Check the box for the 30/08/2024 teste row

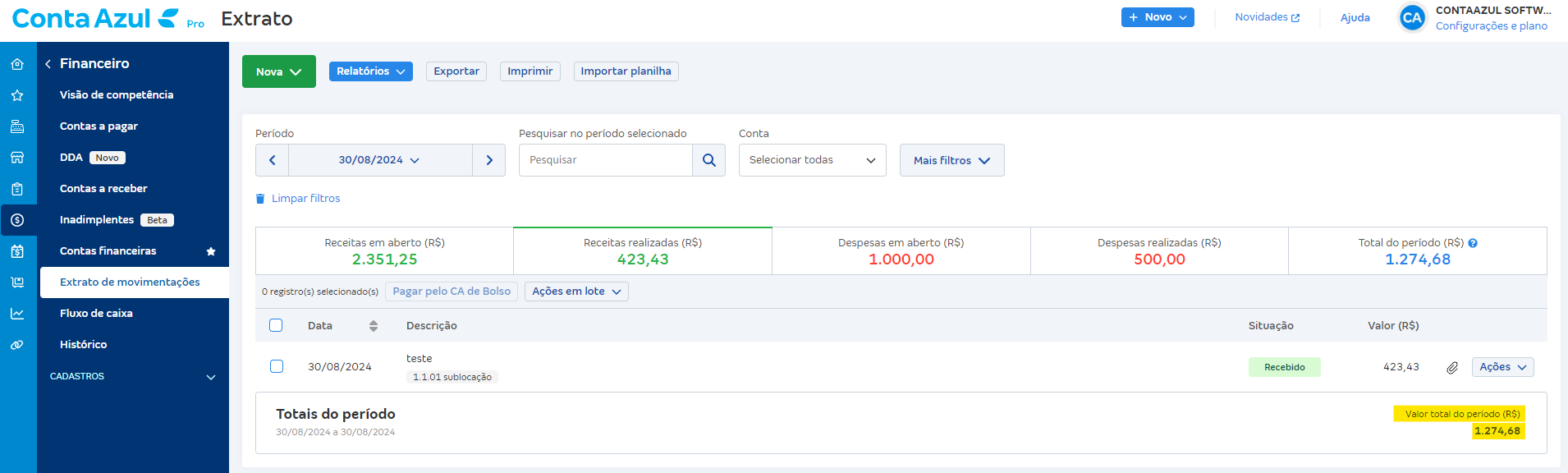coord(277,366)
